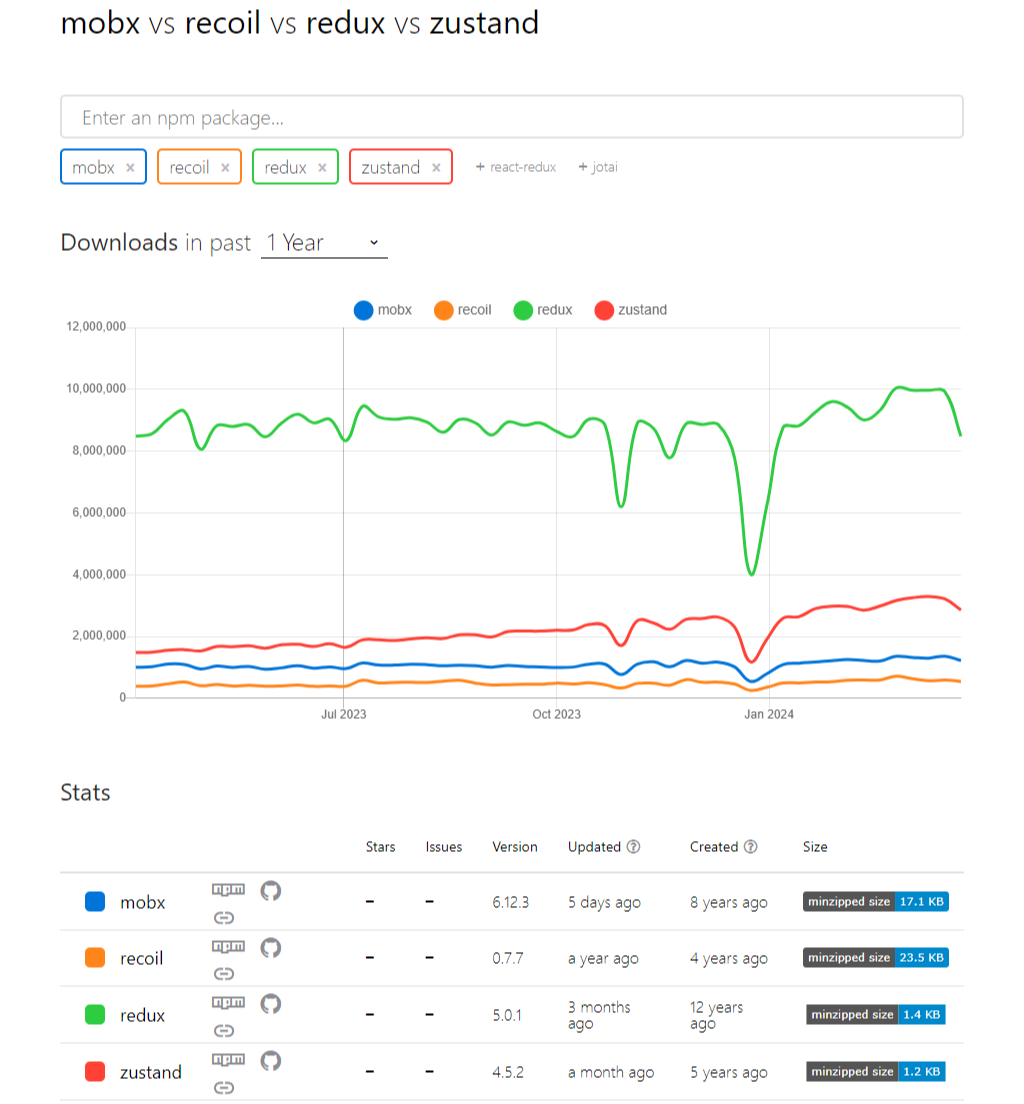Open zustand GitHub repository icon
This screenshot has height=1104, width=1024.
click(x=270, y=1060)
